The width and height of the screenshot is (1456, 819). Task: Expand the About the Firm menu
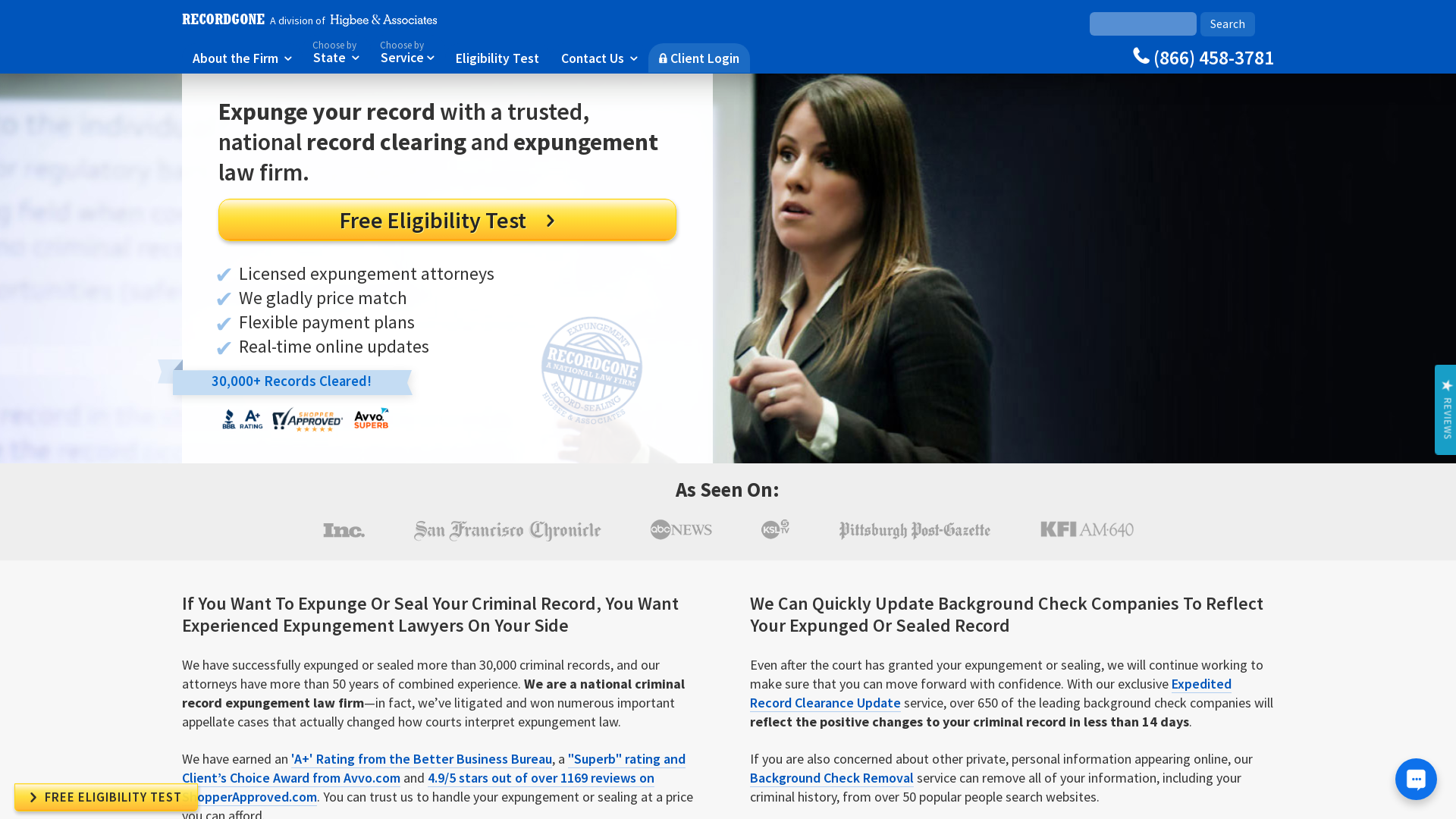[x=242, y=58]
